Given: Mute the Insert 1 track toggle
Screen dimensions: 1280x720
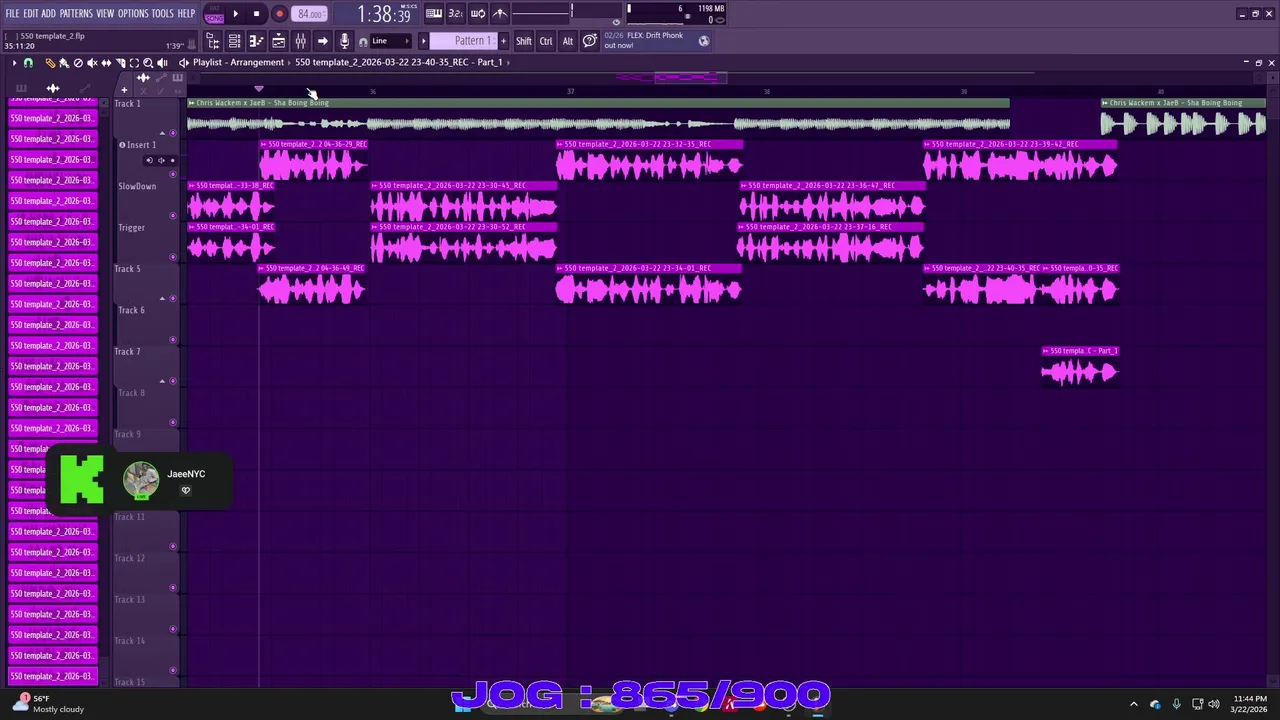Looking at the screenshot, I should (x=173, y=174).
